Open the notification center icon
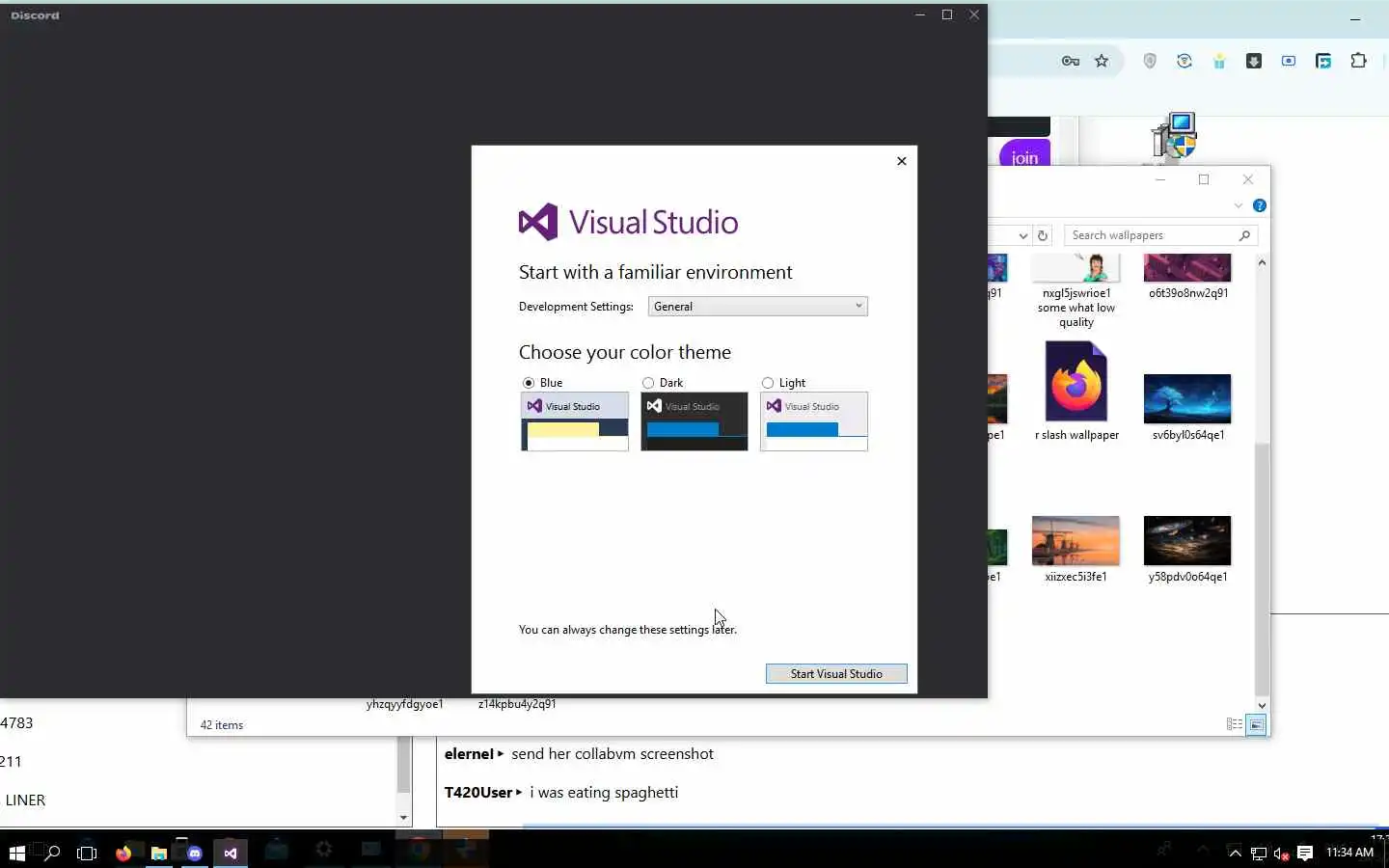Image resolution: width=1389 pixels, height=868 pixels. pos(1305,853)
